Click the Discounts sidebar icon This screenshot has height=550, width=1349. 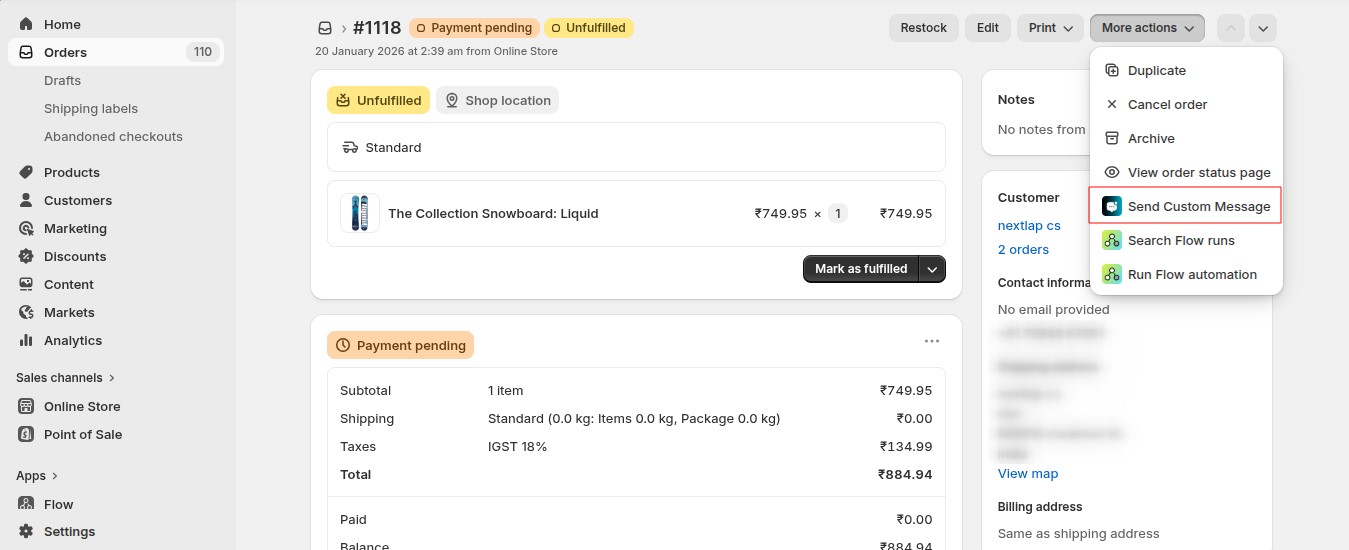tap(26, 256)
